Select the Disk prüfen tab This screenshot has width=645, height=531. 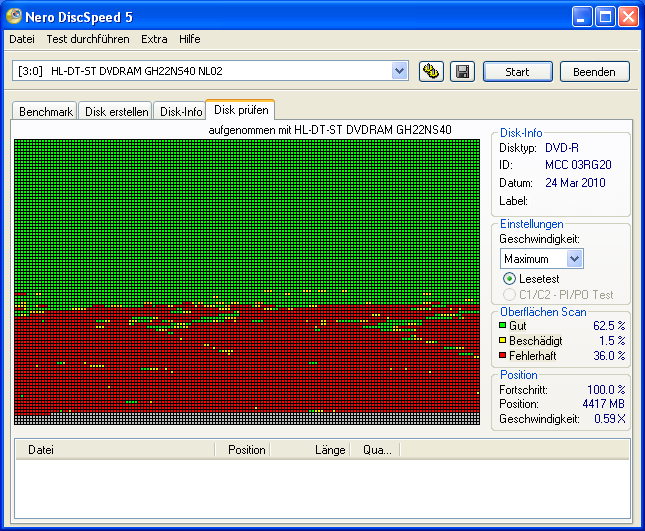pyautogui.click(x=241, y=110)
